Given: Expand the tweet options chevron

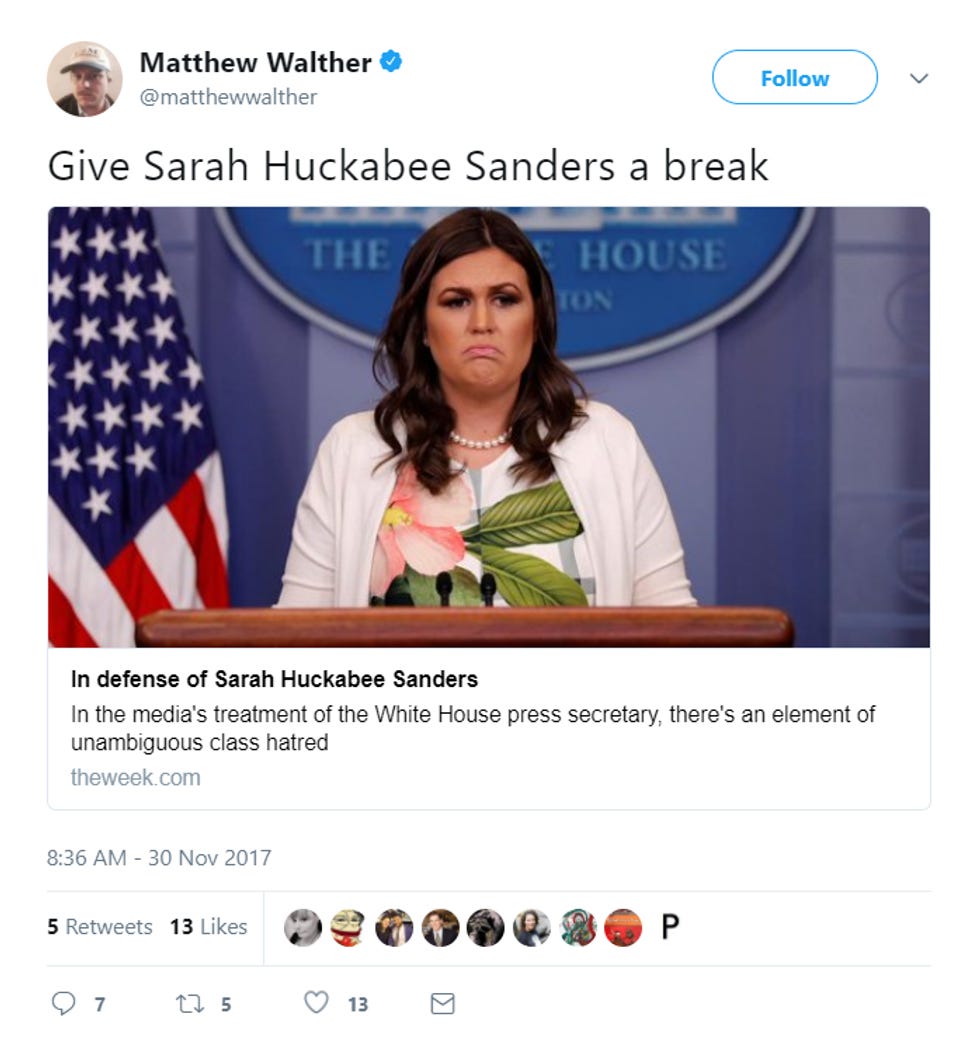Looking at the screenshot, I should coord(919,79).
